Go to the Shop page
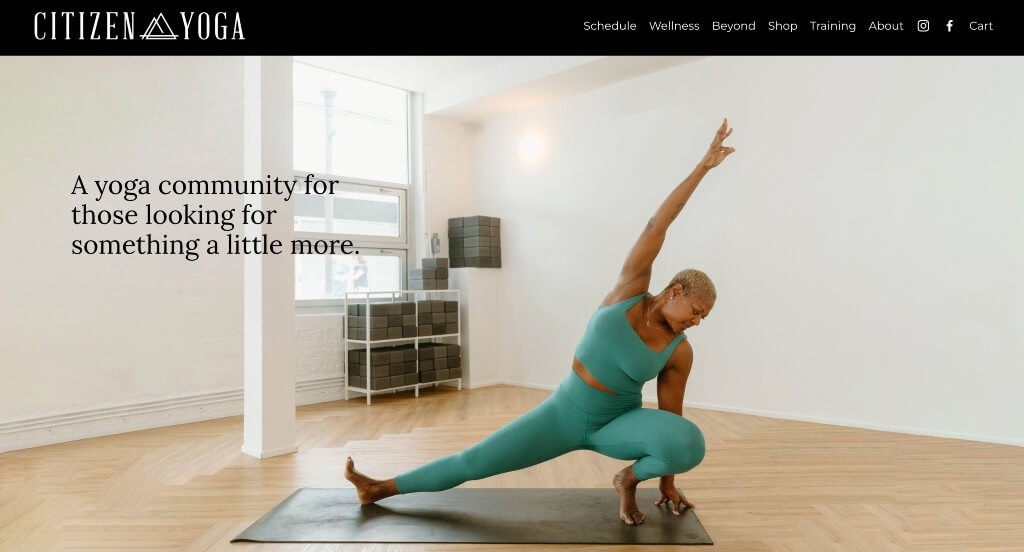 (782, 26)
